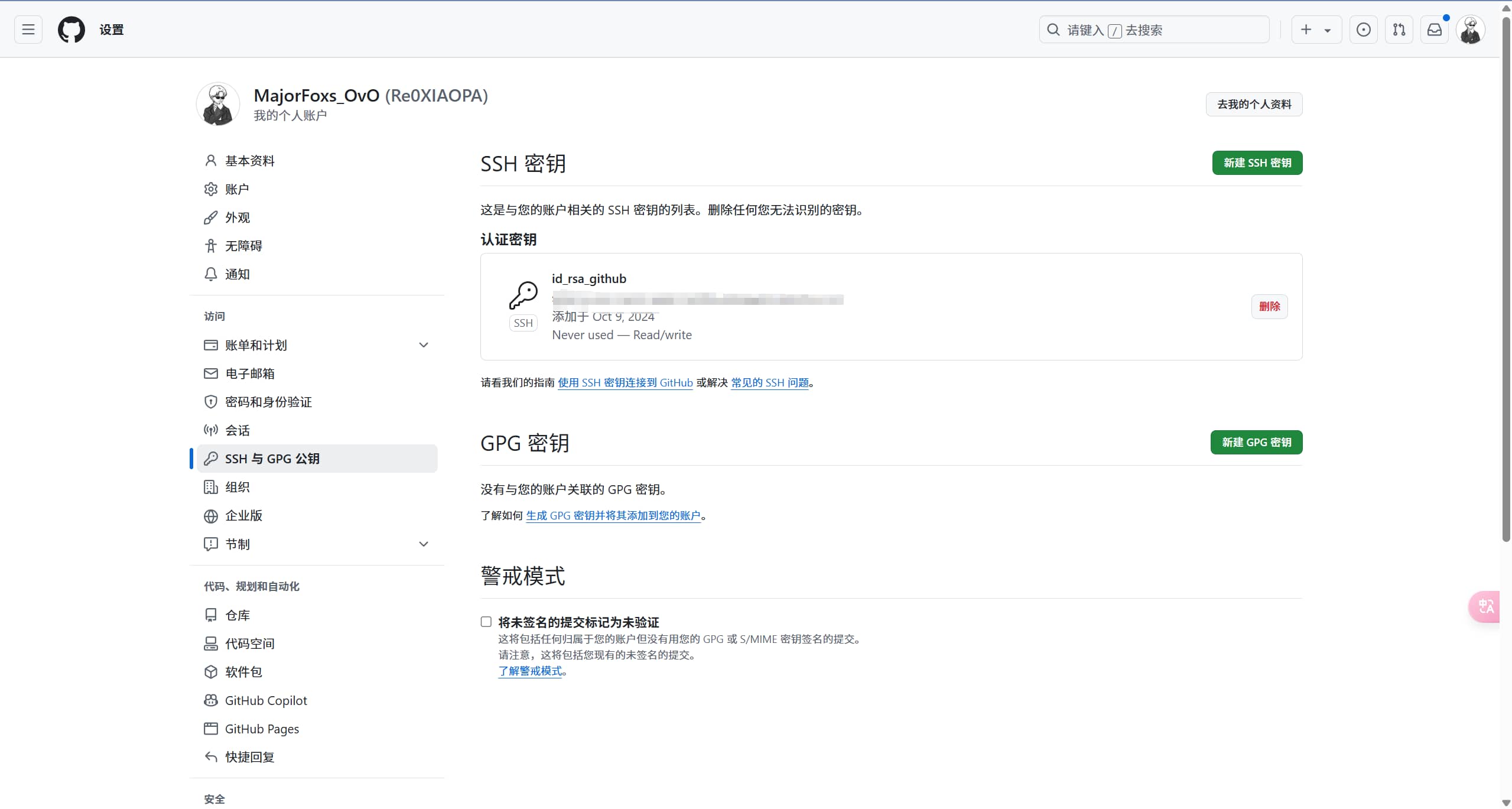
Task: Open link 使用 SSH 密钥连接到 GitHub
Action: click(x=625, y=382)
